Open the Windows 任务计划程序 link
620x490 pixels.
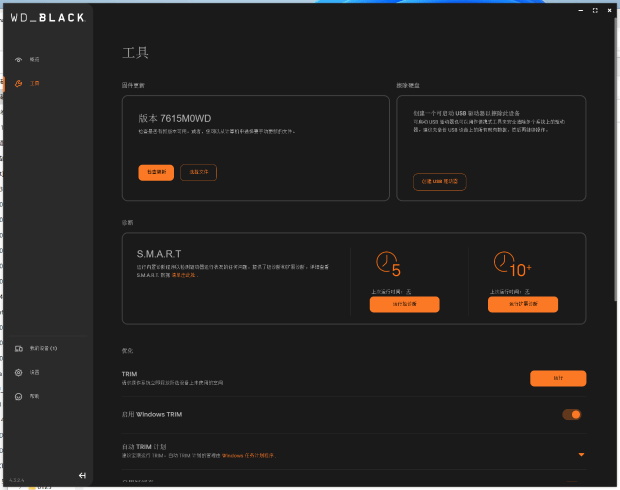pyautogui.click(x=248, y=456)
